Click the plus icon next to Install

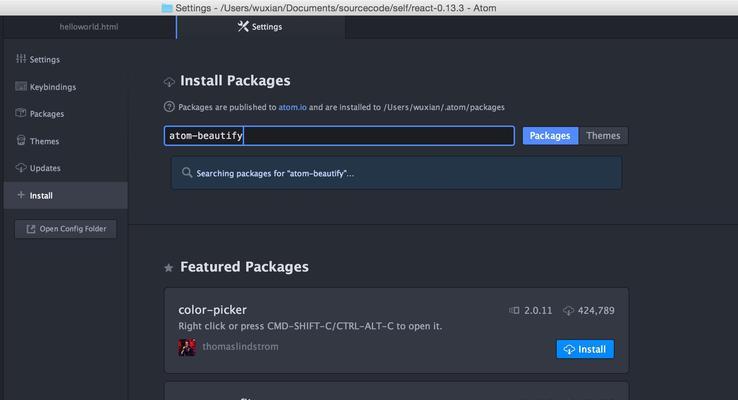tap(21, 195)
